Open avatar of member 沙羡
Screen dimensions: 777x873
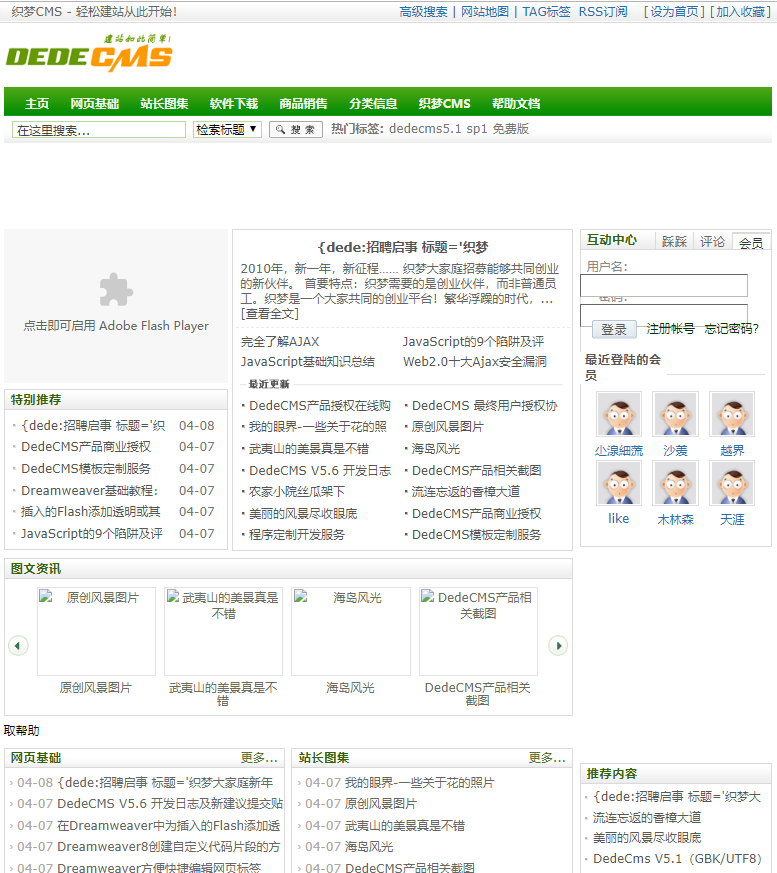click(x=676, y=414)
